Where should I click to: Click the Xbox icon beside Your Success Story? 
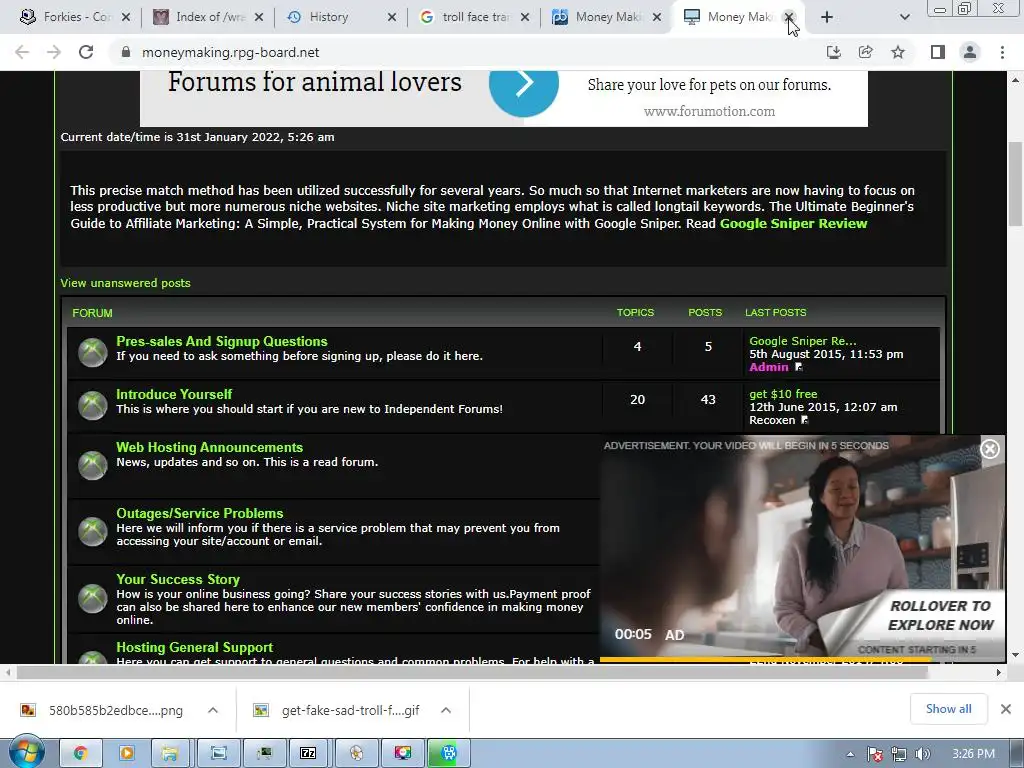[93, 598]
